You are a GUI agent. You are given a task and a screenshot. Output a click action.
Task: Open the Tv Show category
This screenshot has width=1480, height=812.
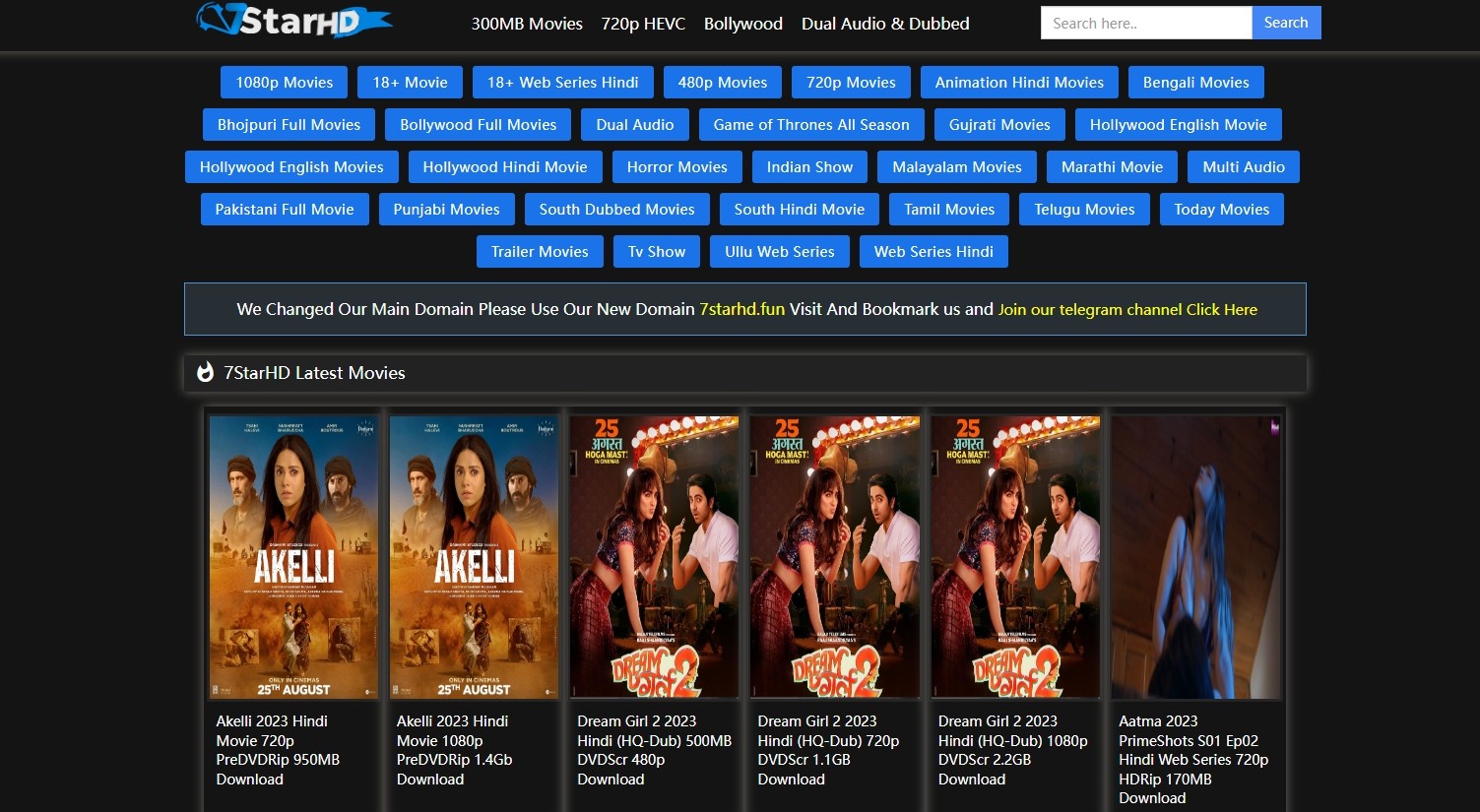pos(657,252)
